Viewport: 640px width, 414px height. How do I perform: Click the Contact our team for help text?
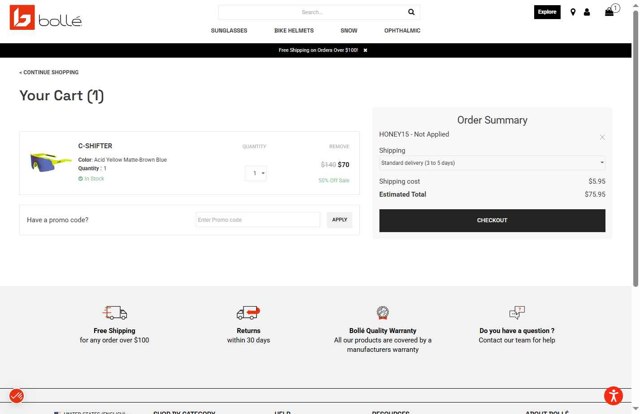[517, 340]
